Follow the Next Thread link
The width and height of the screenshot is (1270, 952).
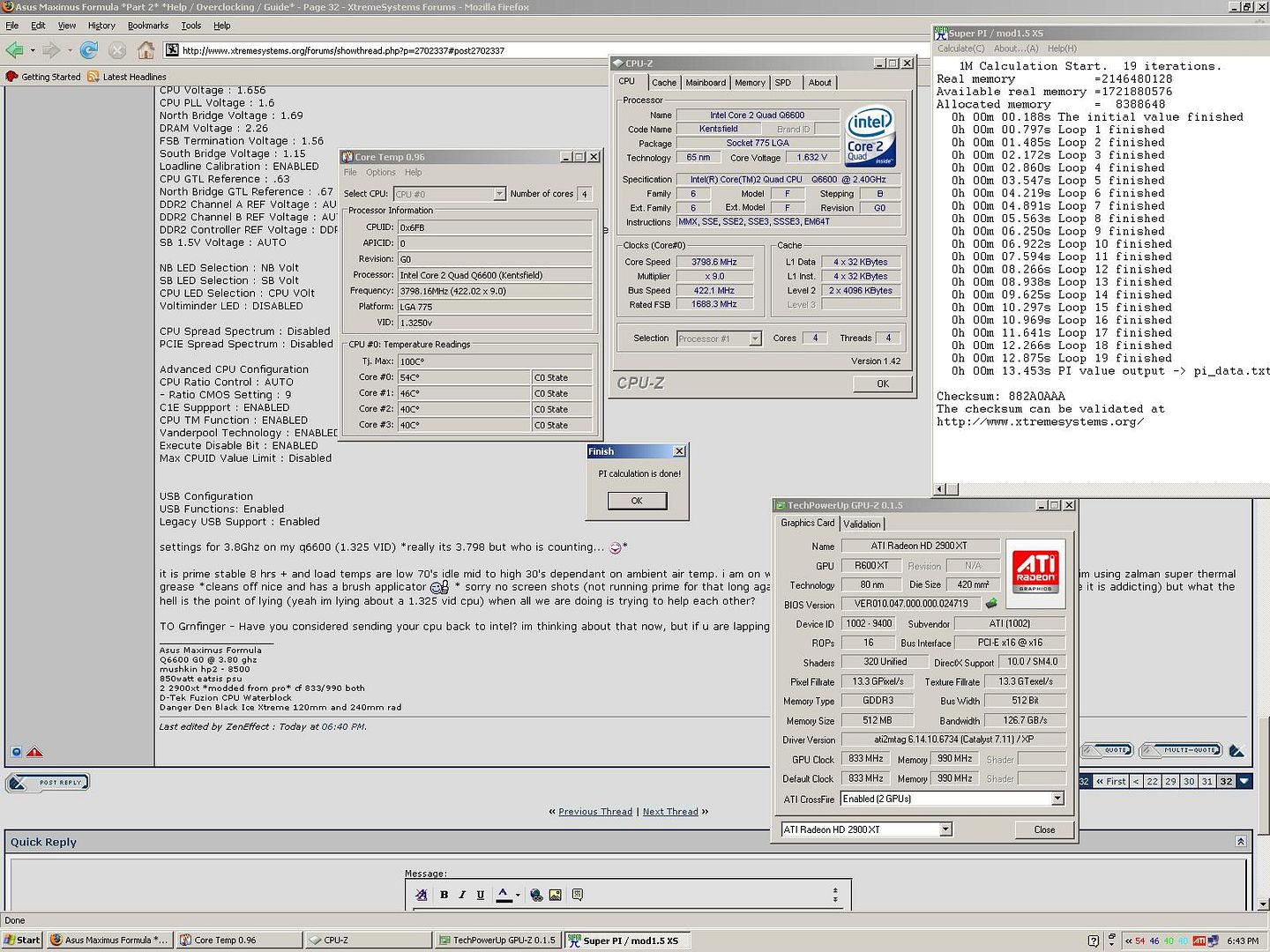coord(670,812)
